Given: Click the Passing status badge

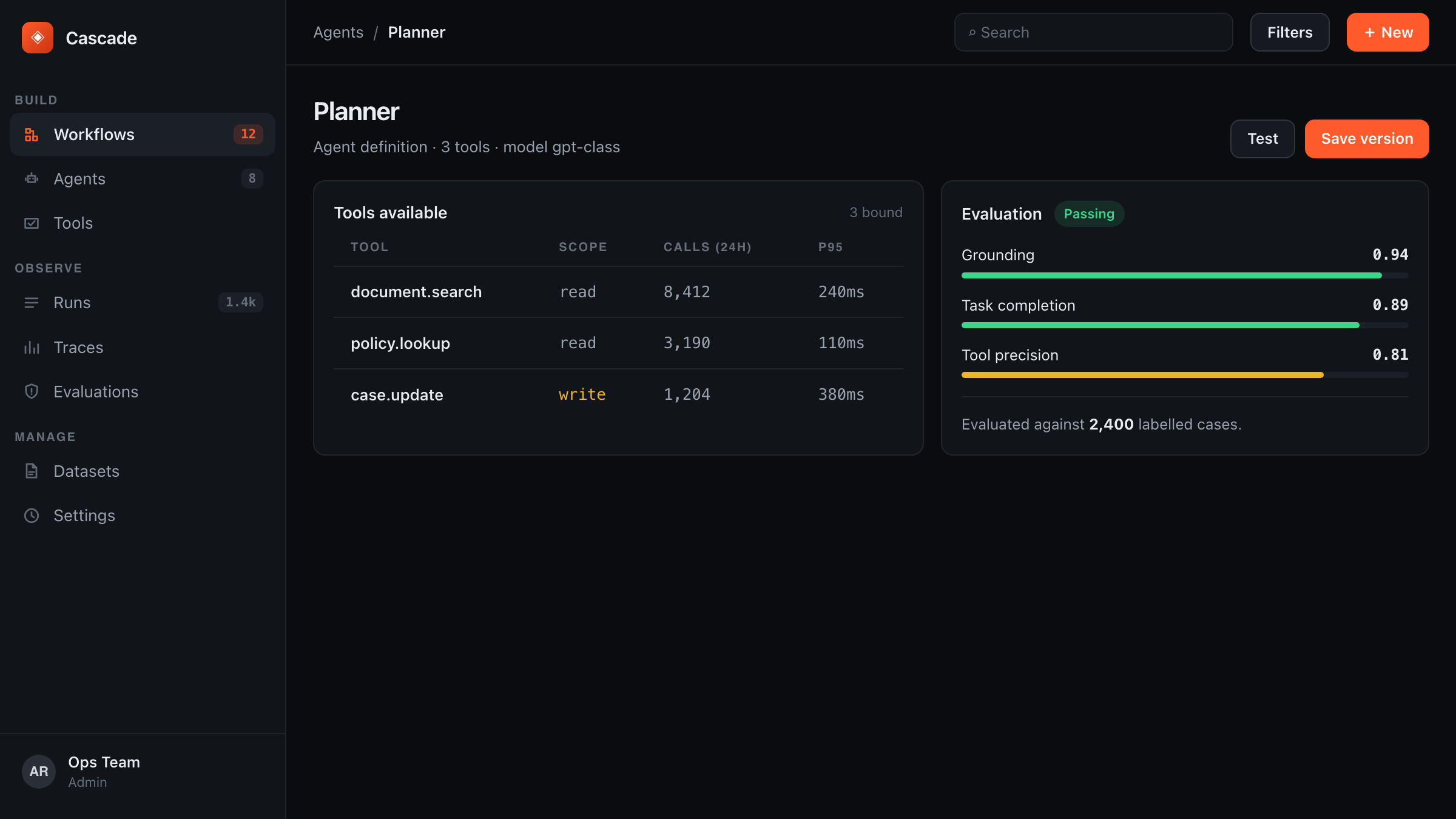Looking at the screenshot, I should click(x=1089, y=214).
